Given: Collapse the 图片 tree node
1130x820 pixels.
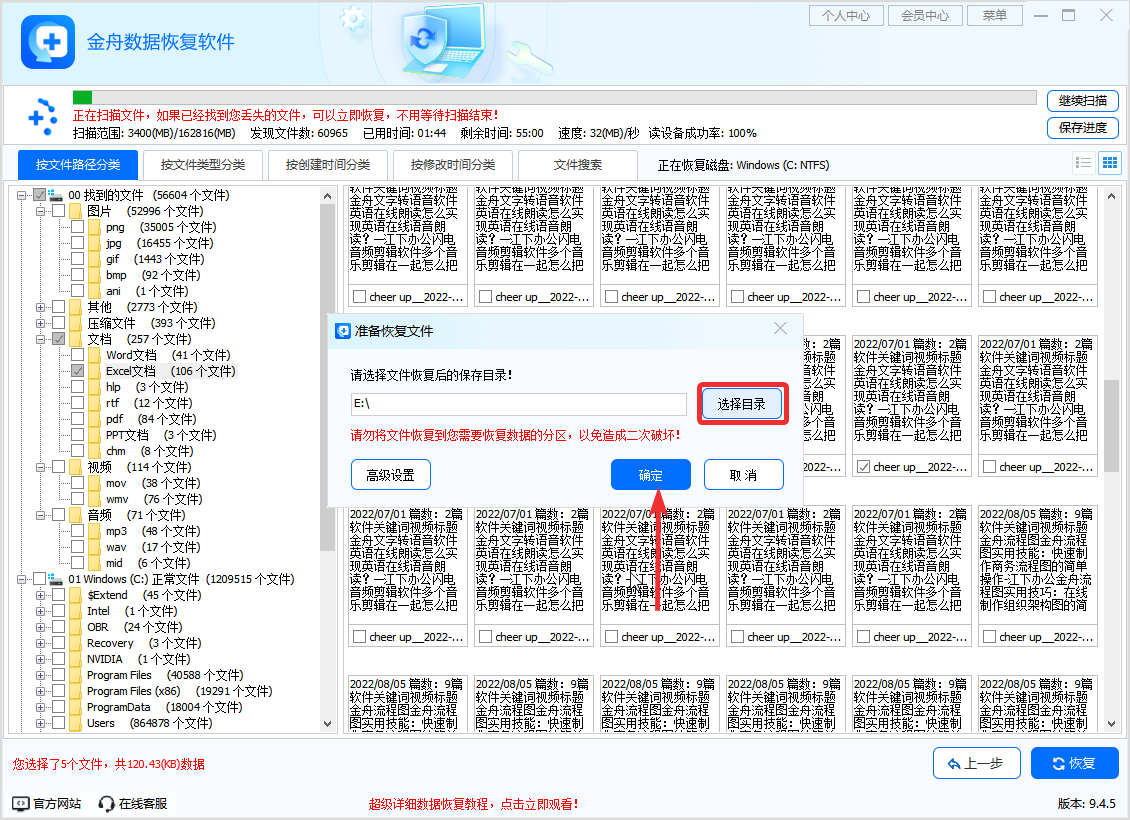Looking at the screenshot, I should [x=40, y=211].
